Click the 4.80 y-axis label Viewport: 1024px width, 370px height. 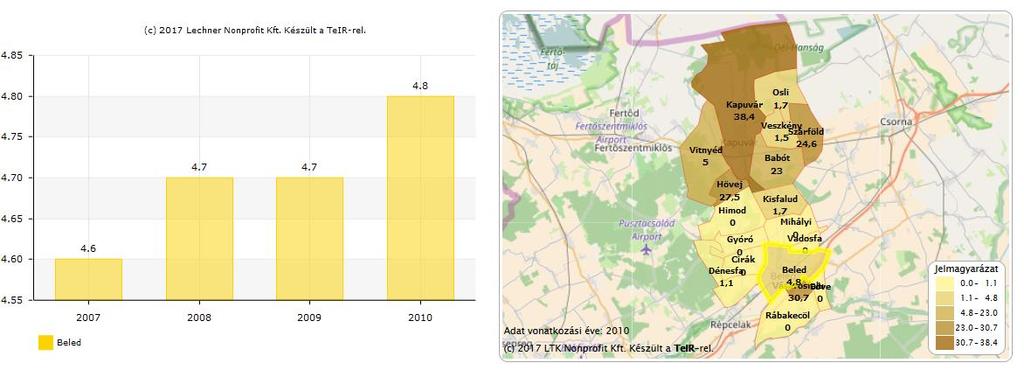point(12,97)
